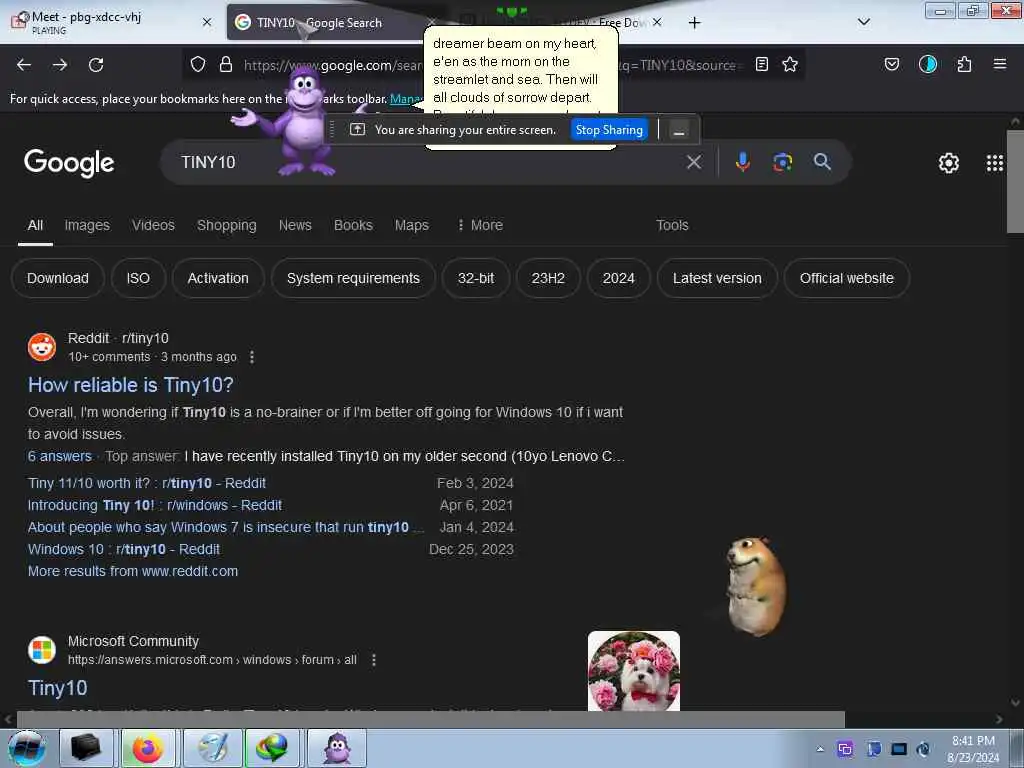The image size is (1024, 768).
Task: Click the Google logo
Action: [69, 163]
